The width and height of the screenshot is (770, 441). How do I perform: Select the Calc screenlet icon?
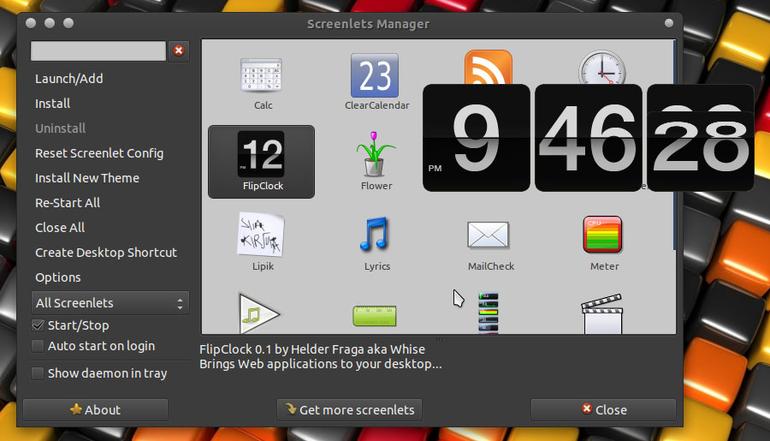[x=261, y=75]
